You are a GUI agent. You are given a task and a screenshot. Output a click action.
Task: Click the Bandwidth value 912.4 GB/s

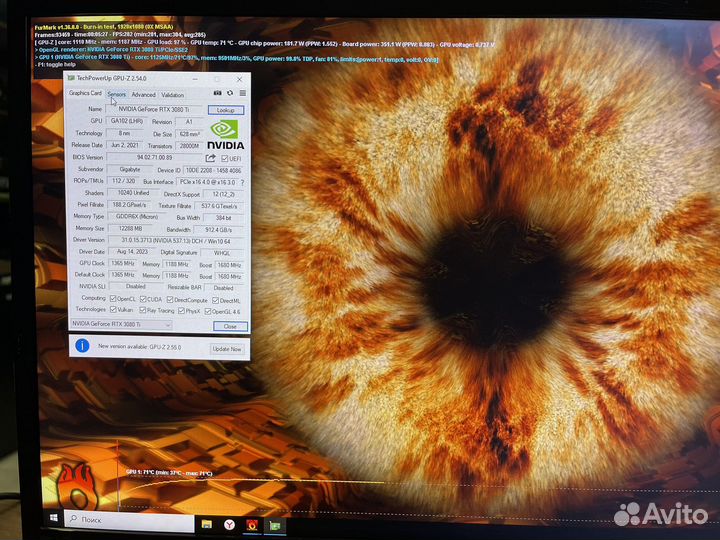[219, 230]
